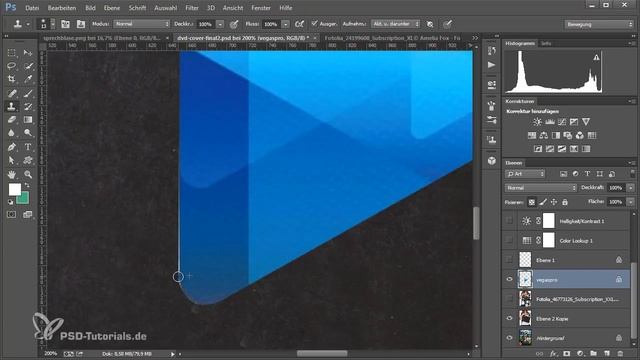
Task: Open the Deckkraft layer opacity arrow
Action: [x=631, y=188]
